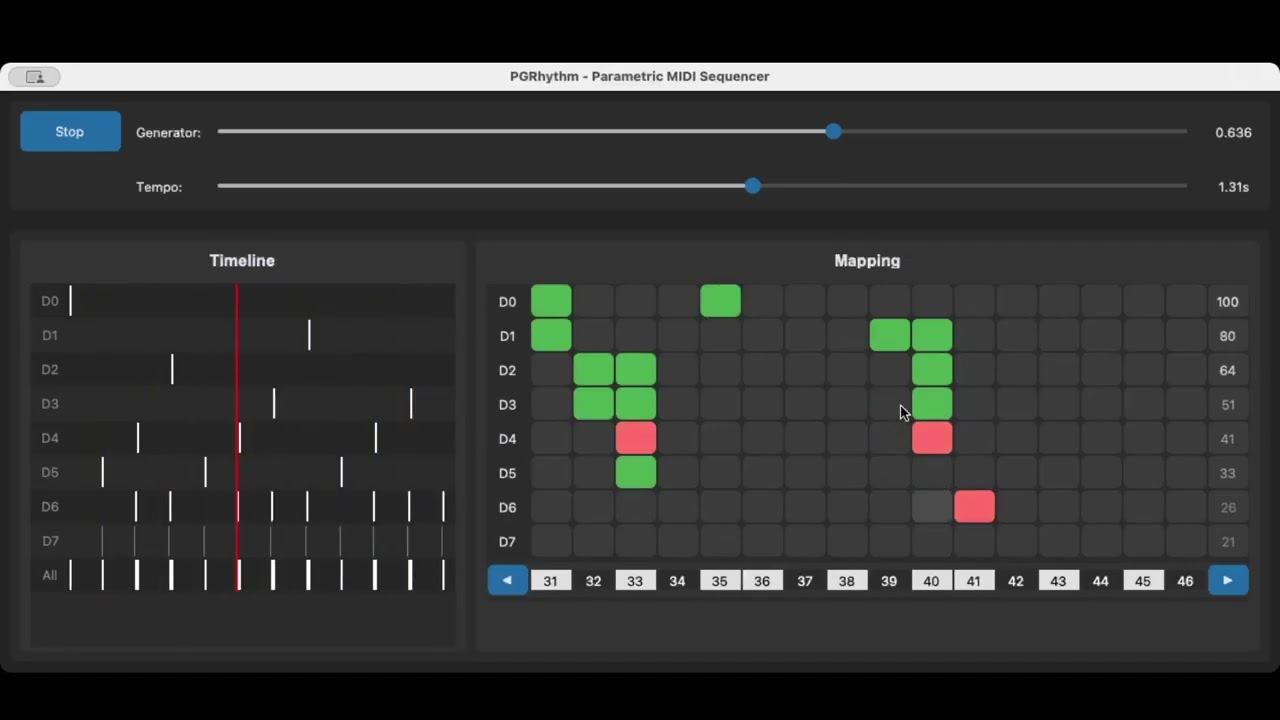The image size is (1280, 720).
Task: Toggle green cell at D3 column 32
Action: coord(593,404)
